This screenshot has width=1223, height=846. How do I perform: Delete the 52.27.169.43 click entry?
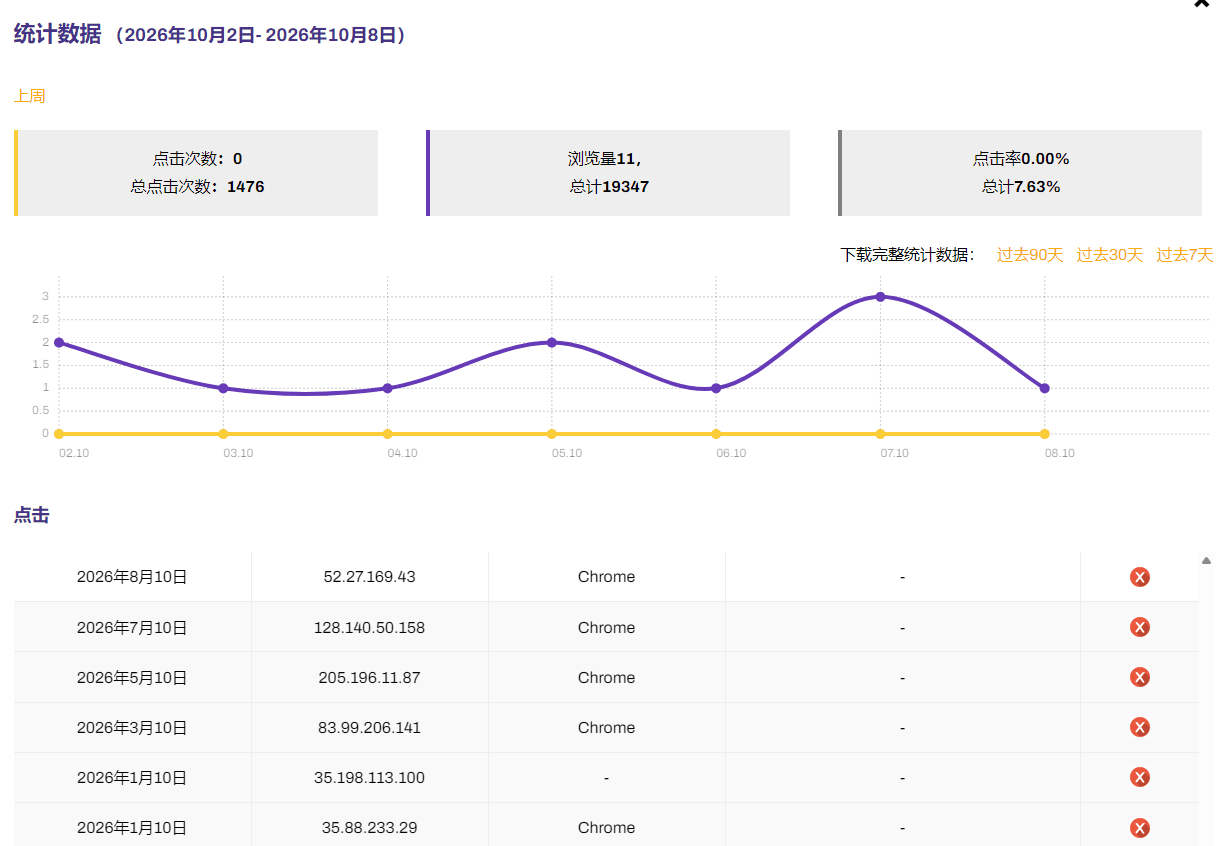pos(1139,577)
